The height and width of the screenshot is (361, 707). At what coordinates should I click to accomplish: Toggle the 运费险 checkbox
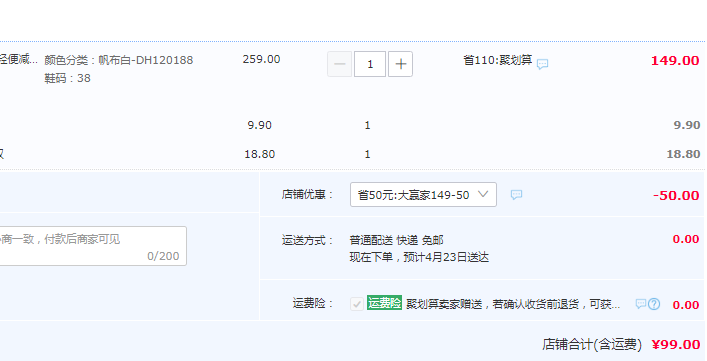(x=357, y=304)
